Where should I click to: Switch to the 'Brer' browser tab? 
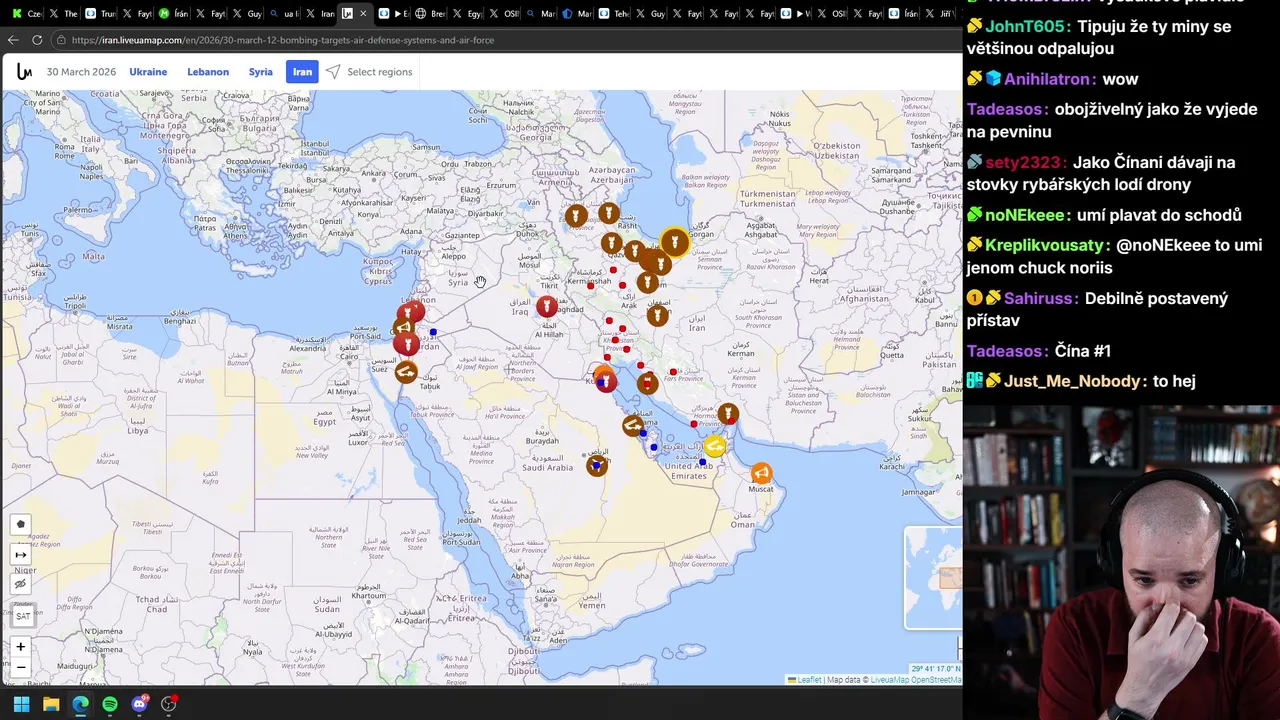coord(432,14)
